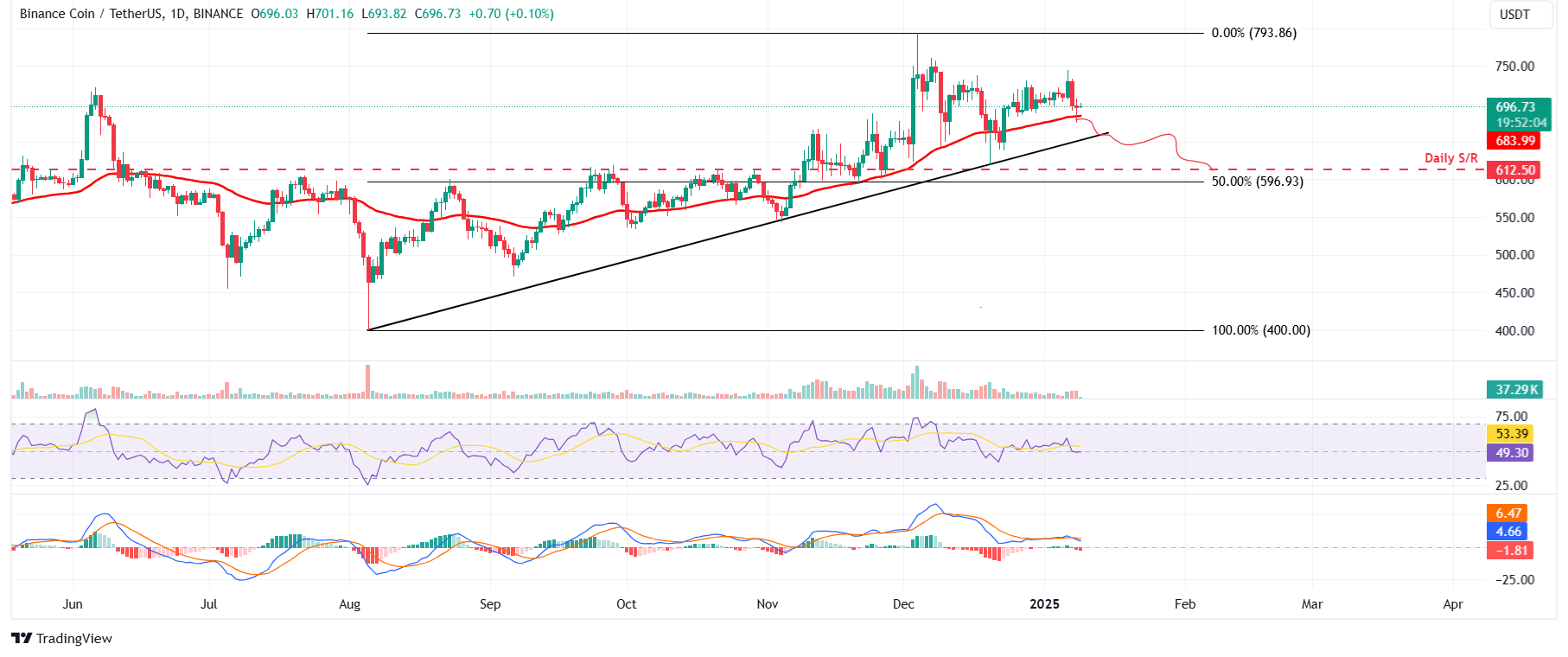
Task: Click the 750.00 price axis label
Action: tap(1514, 67)
